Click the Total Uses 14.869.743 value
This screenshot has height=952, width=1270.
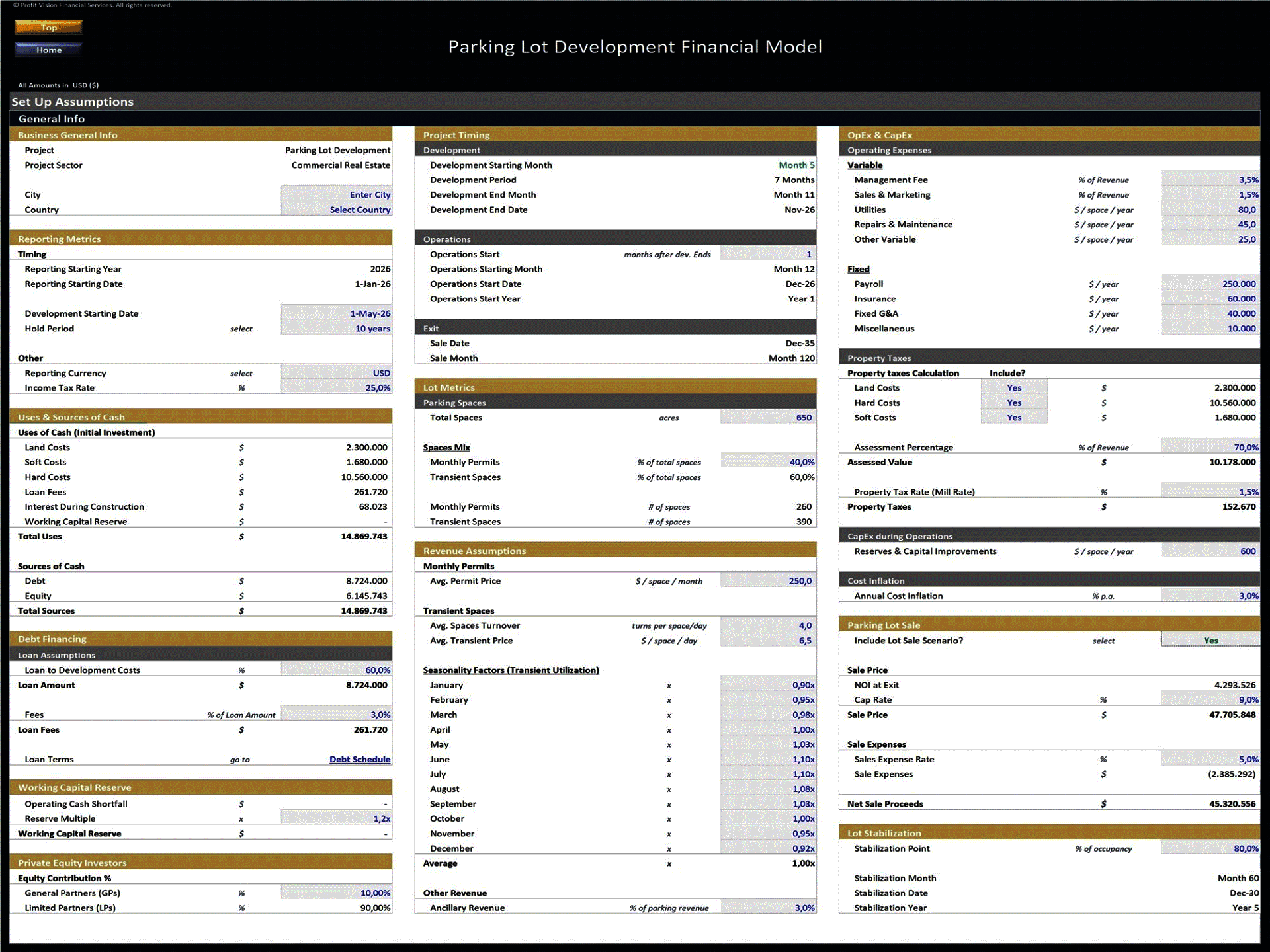[x=364, y=536]
